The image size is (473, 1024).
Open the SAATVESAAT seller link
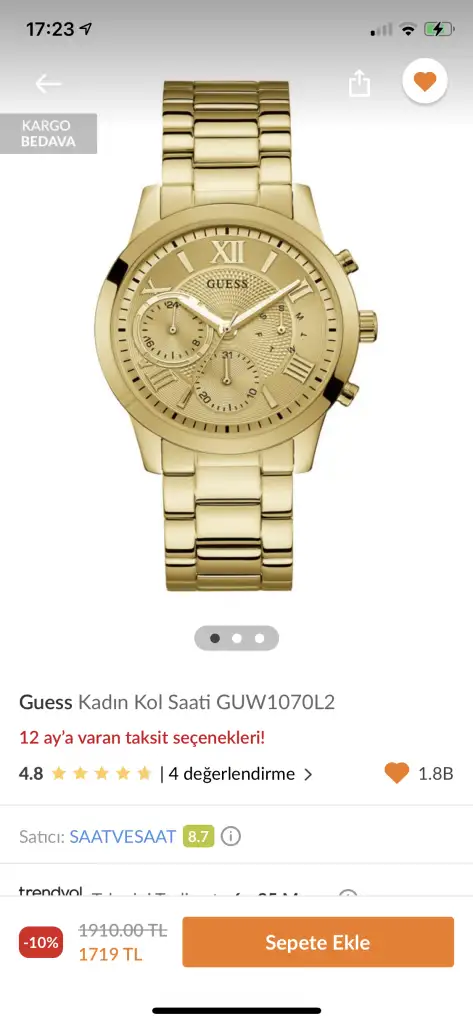pyautogui.click(x=123, y=836)
